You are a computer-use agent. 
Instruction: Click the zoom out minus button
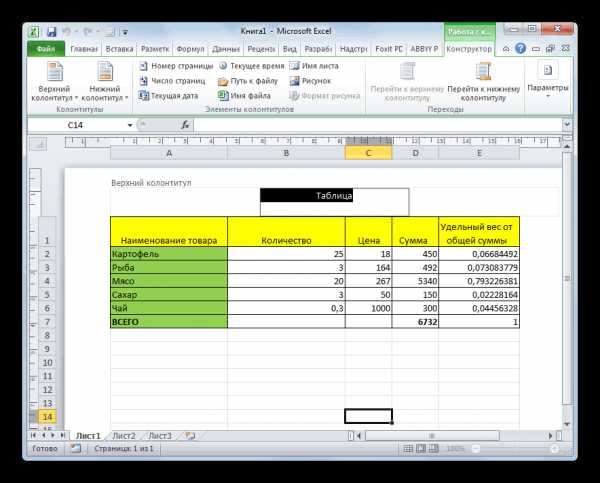(x=476, y=449)
